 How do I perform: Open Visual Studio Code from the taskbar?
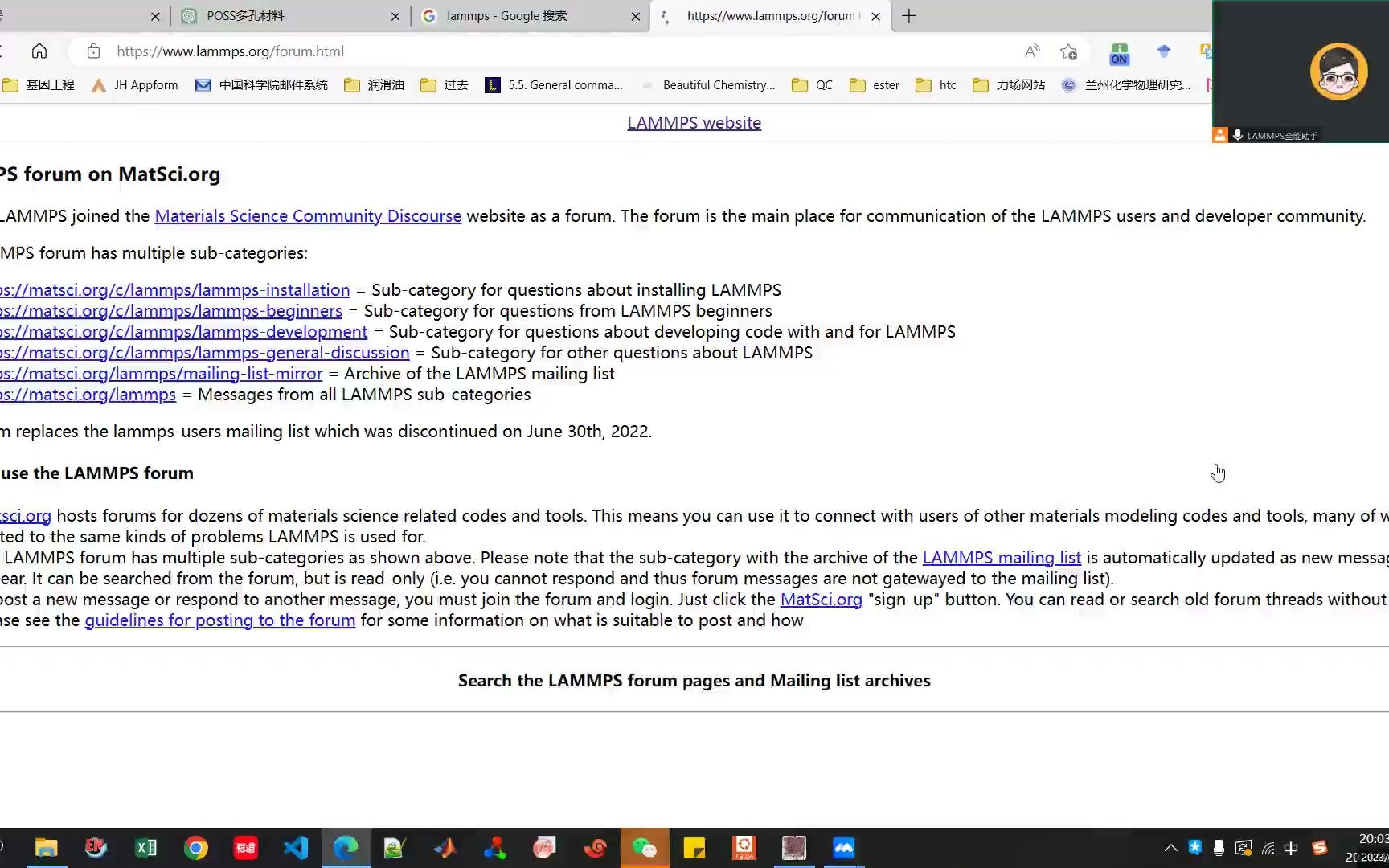click(296, 848)
